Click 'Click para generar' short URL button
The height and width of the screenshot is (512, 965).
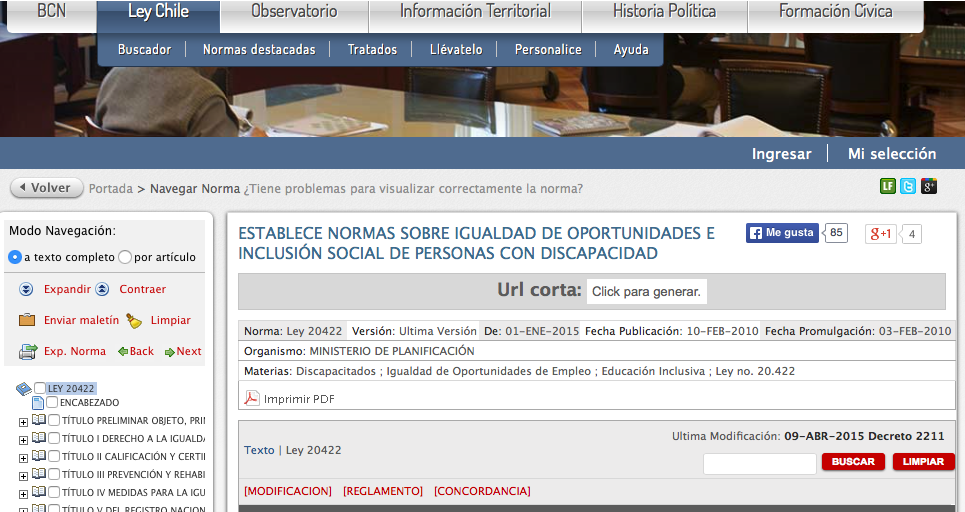646,291
